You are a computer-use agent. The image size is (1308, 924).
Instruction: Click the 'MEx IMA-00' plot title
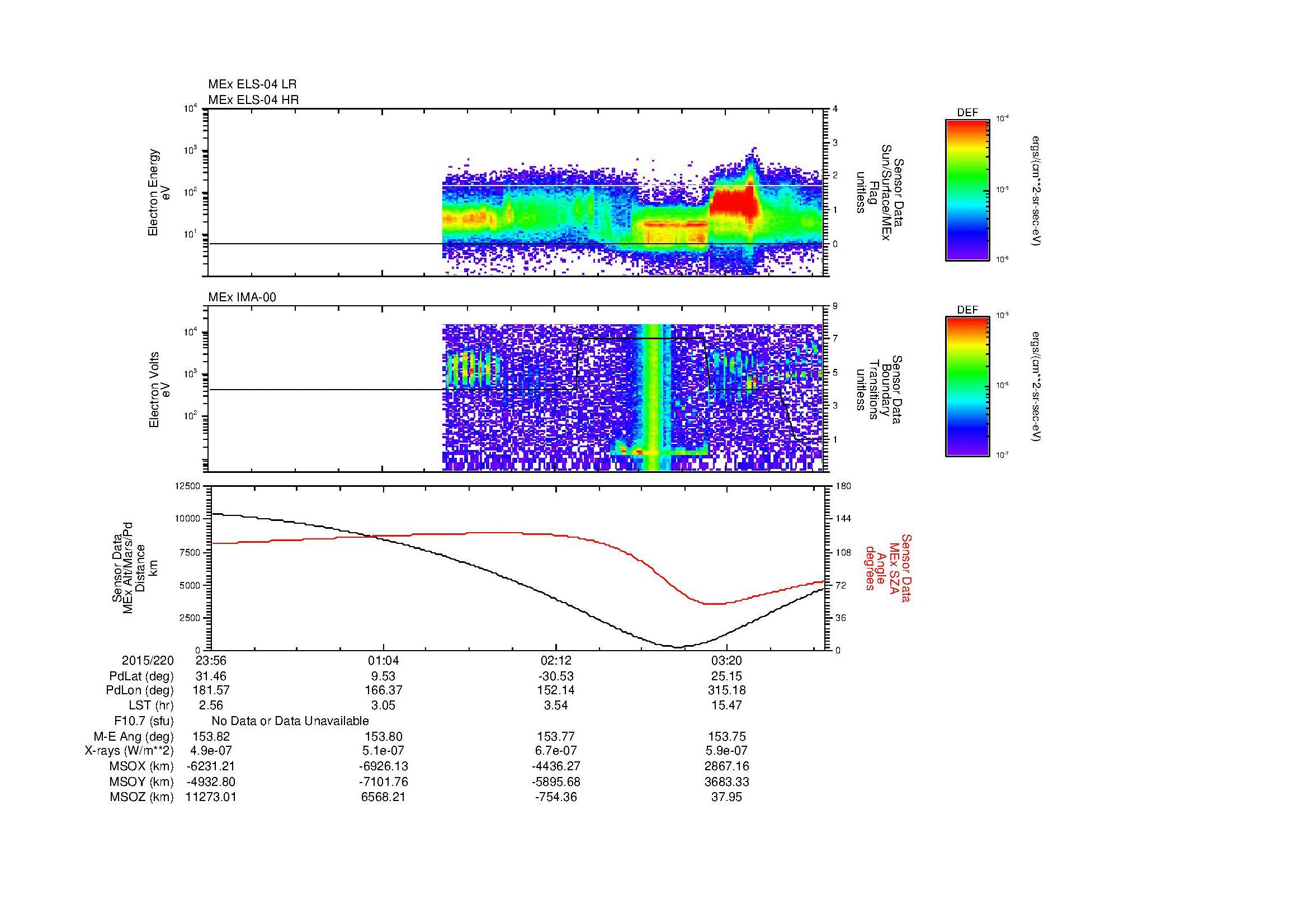click(x=242, y=297)
